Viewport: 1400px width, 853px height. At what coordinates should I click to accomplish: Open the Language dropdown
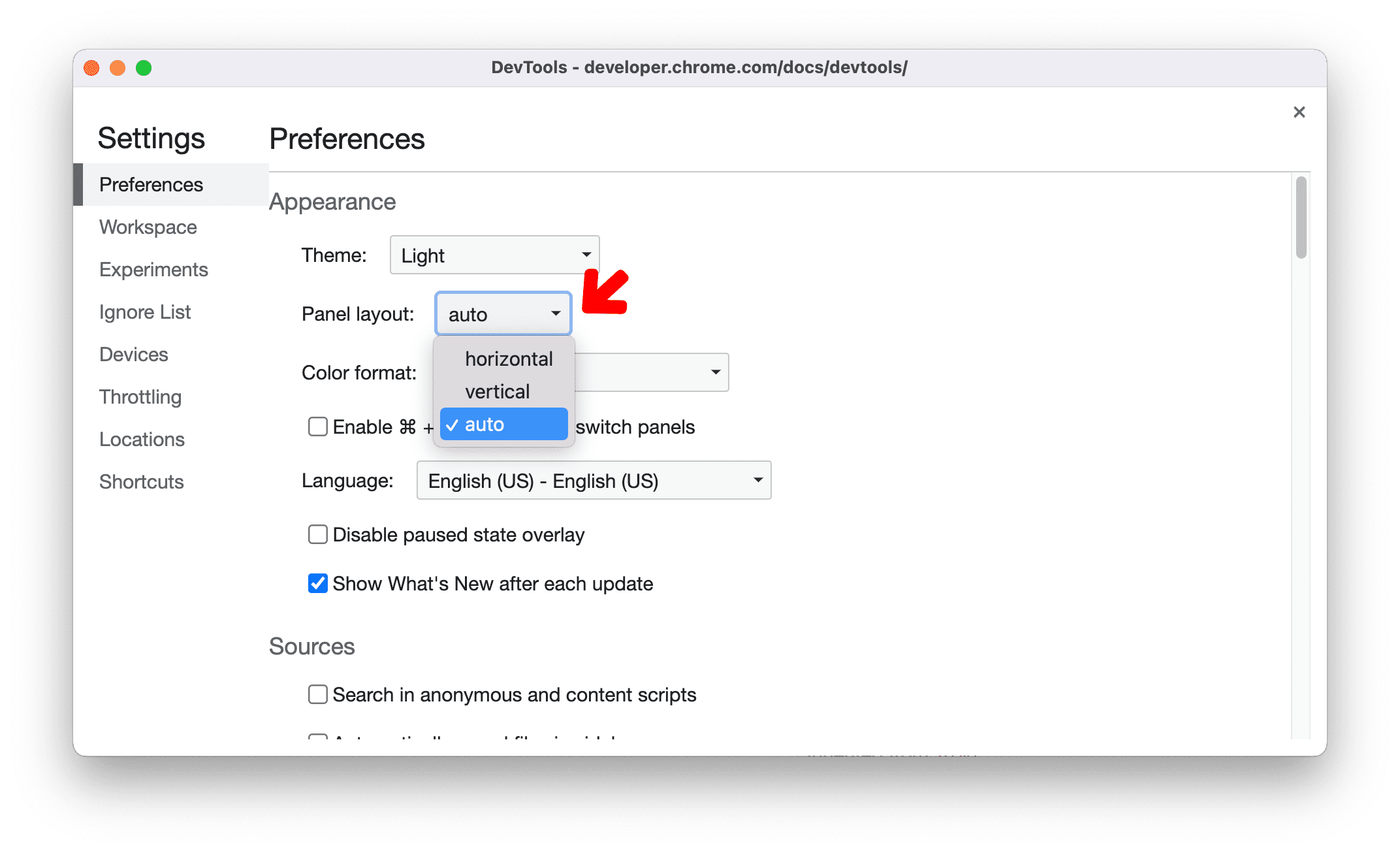[x=590, y=480]
